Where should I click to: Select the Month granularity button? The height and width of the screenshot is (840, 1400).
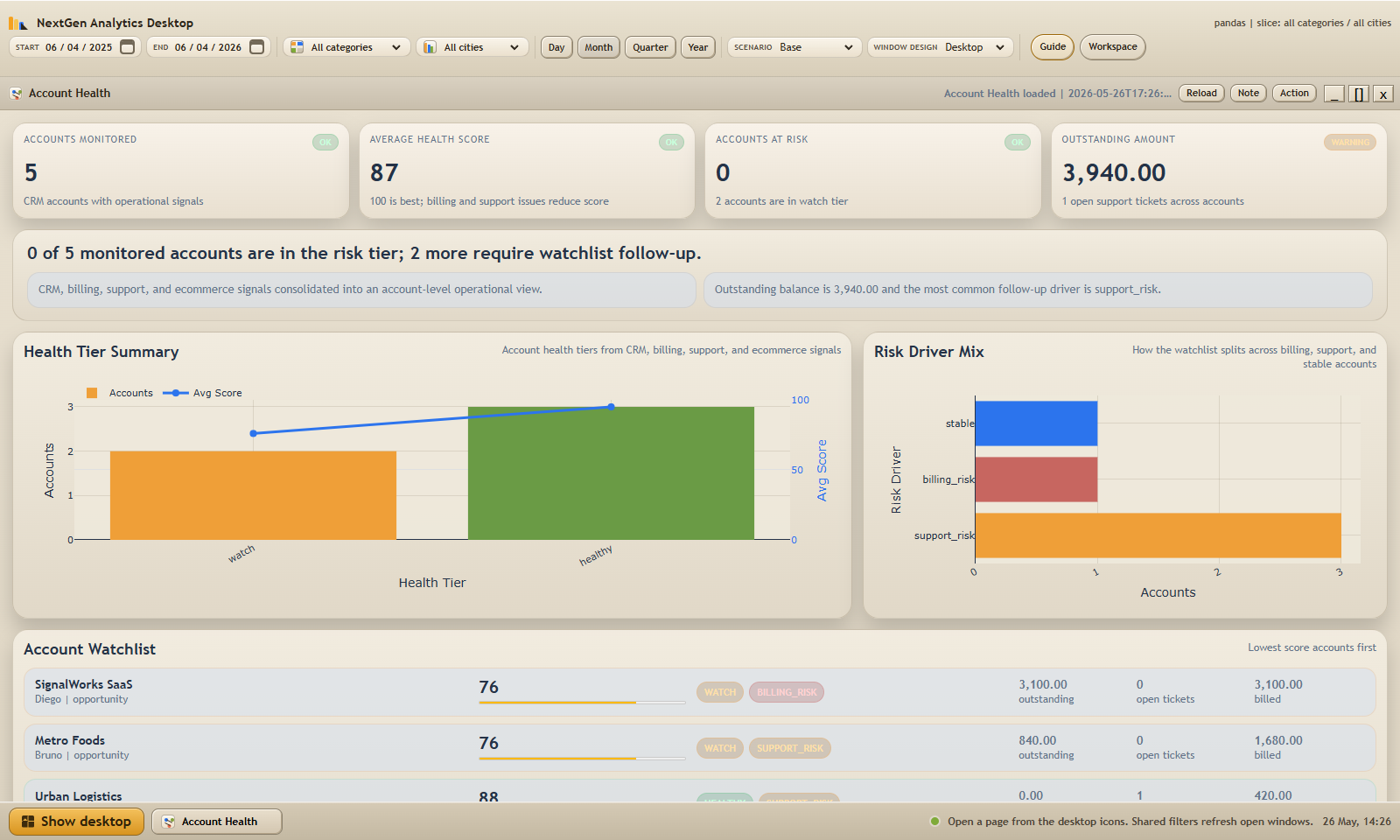click(x=598, y=47)
